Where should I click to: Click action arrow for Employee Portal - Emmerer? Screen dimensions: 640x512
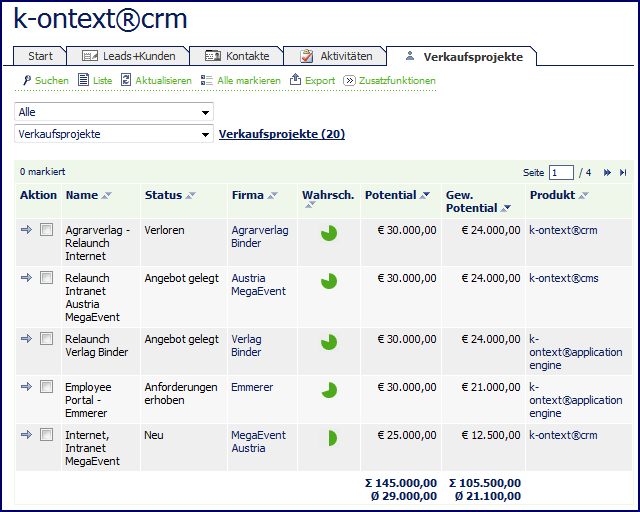(27, 386)
